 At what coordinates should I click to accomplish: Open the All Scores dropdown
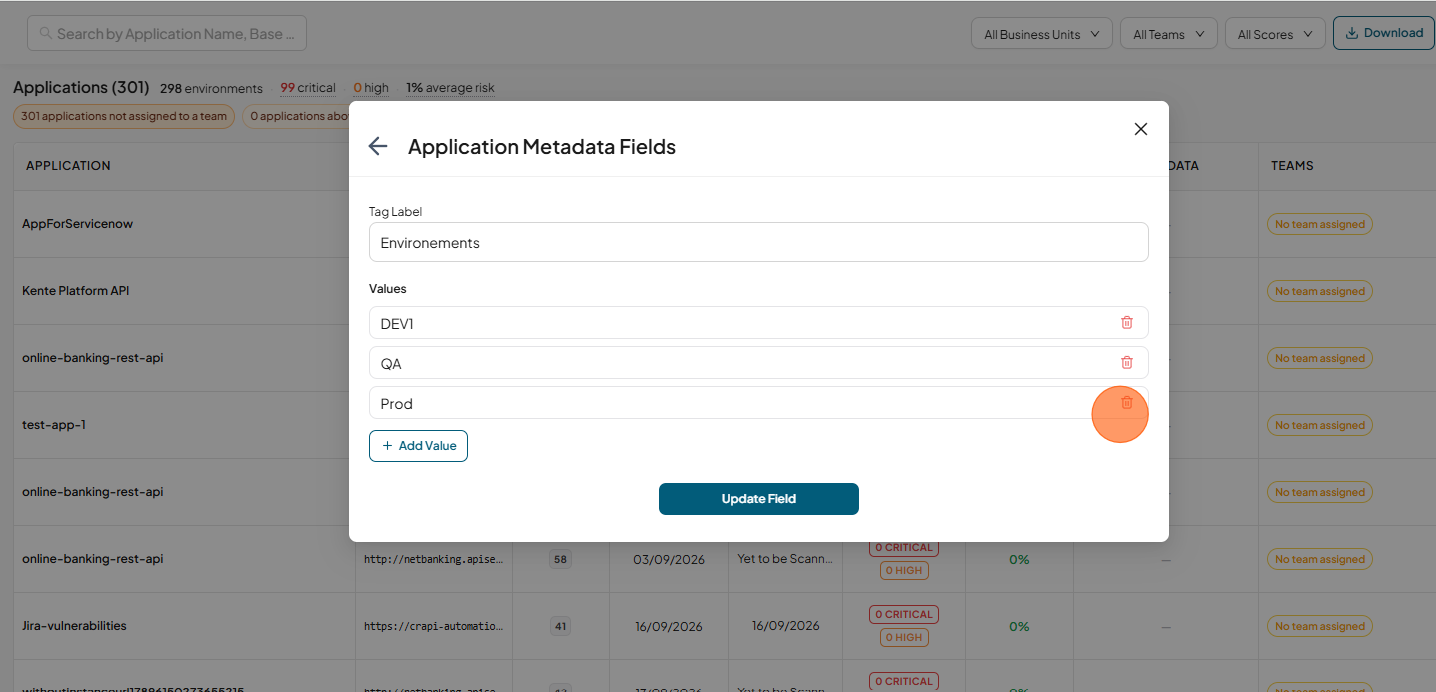tap(1275, 34)
